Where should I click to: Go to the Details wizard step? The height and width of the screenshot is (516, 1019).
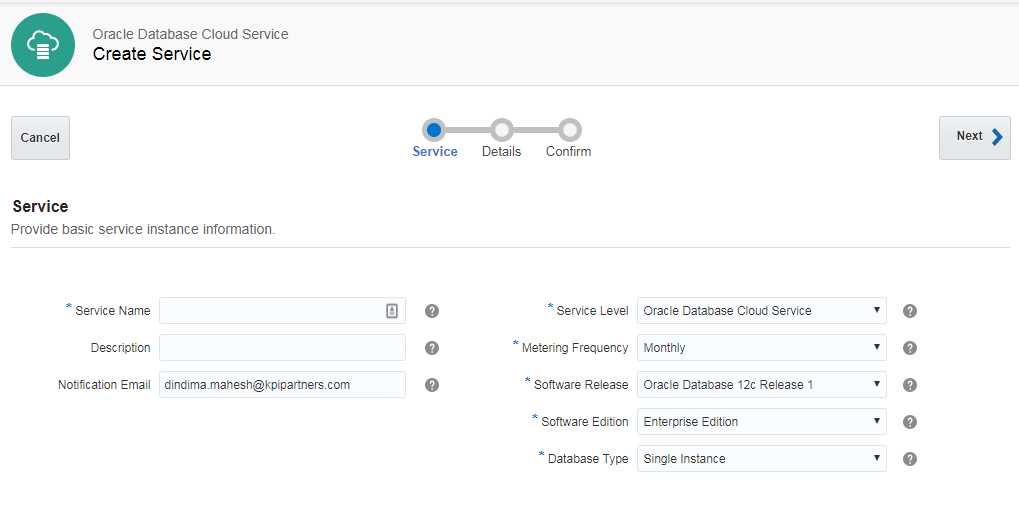[502, 130]
